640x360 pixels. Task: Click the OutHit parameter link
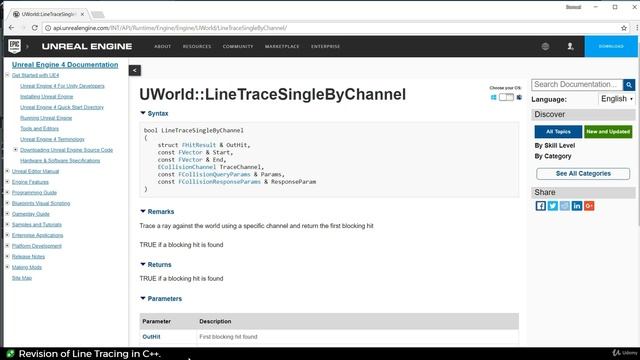[151, 337]
